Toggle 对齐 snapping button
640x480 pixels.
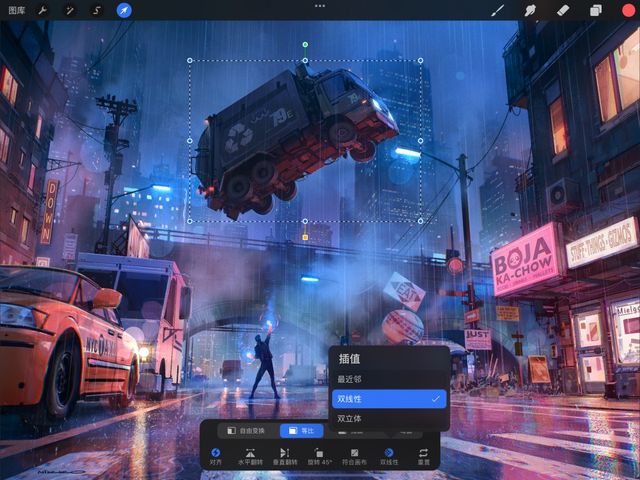[x=216, y=456]
